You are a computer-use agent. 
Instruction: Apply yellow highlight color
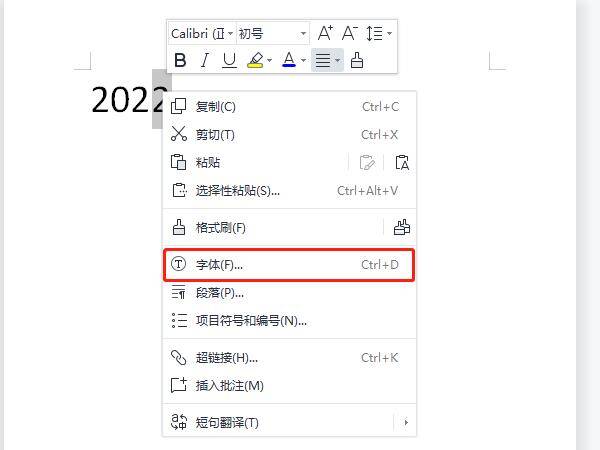coord(256,60)
